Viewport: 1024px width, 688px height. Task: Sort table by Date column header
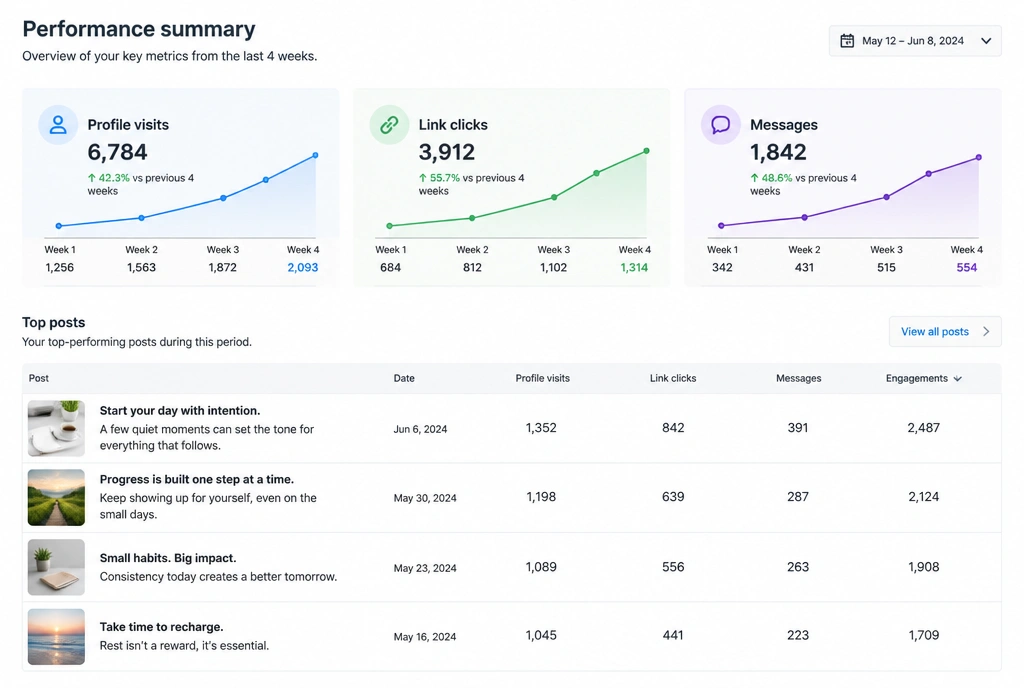pos(404,379)
